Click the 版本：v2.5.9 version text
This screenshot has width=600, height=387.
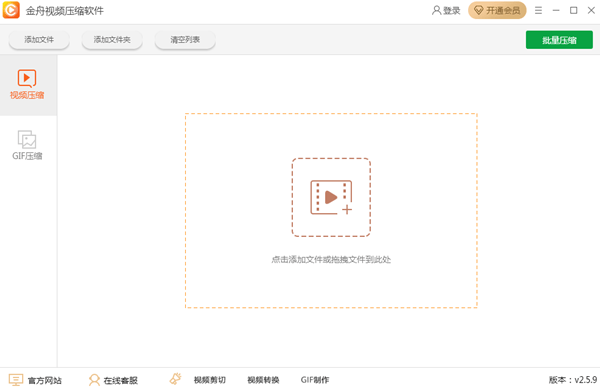(573, 380)
